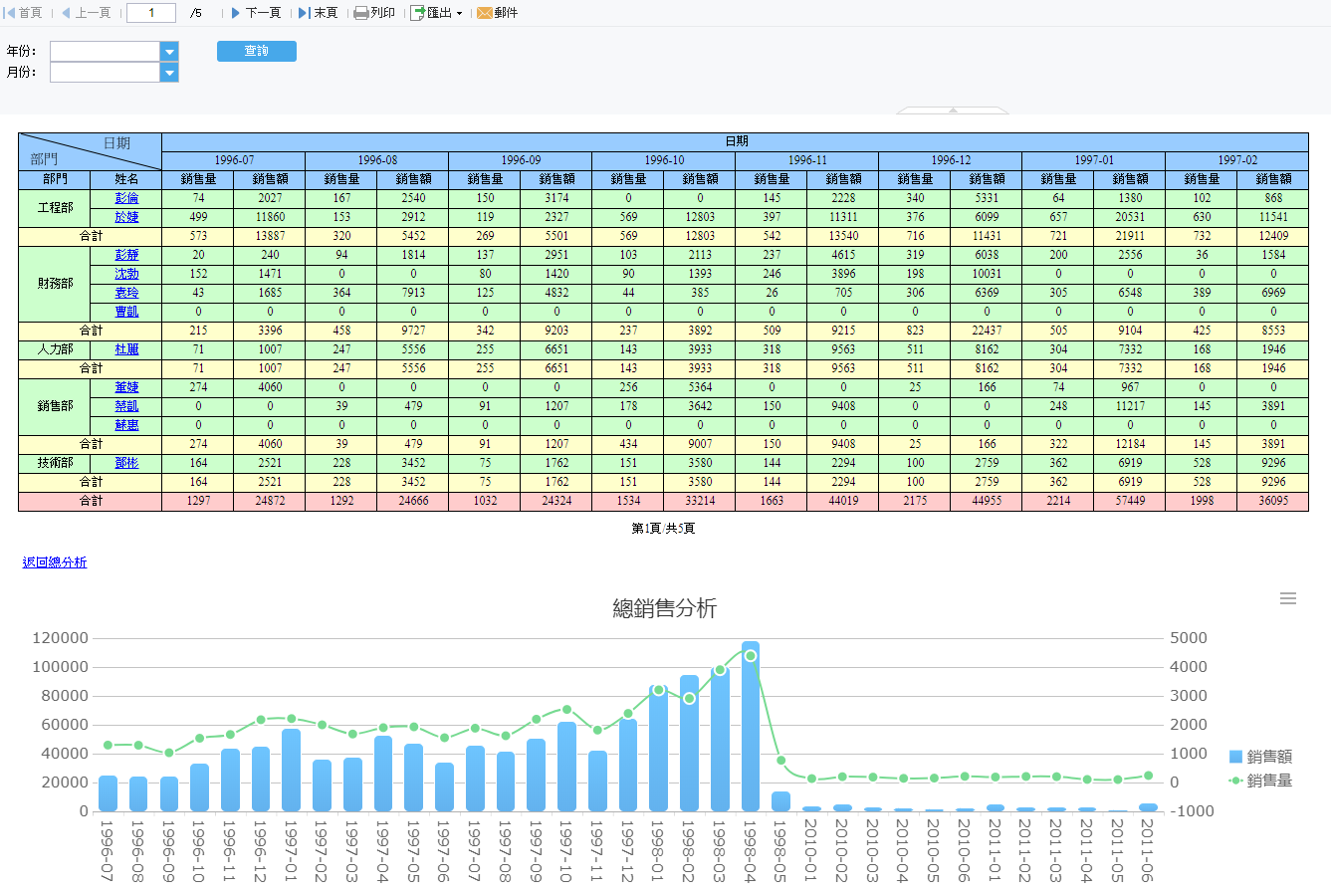Go to previous page (上一頁)
1331x896 pixels.
click(86, 13)
